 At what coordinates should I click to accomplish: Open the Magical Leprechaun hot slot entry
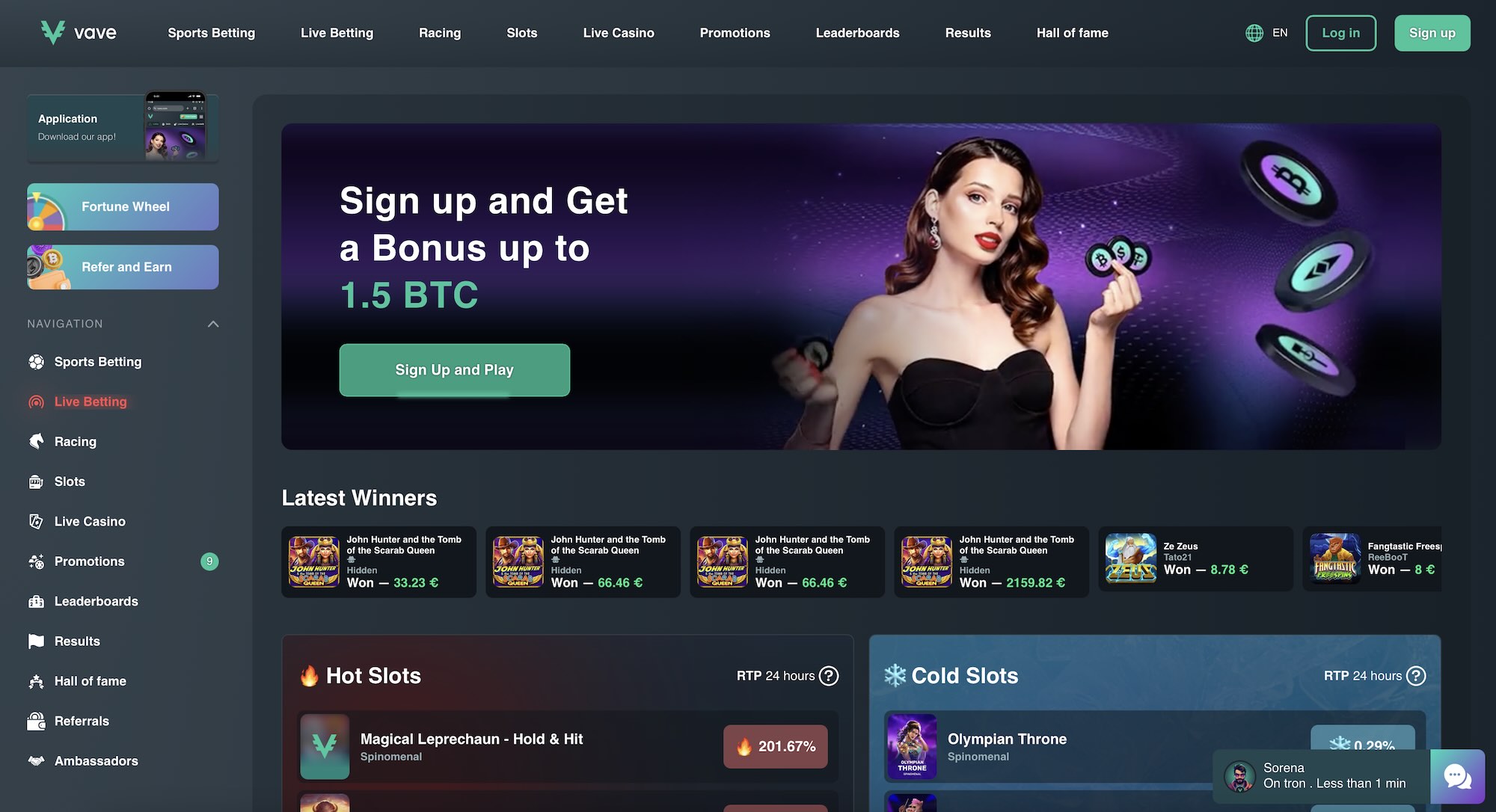(x=568, y=746)
